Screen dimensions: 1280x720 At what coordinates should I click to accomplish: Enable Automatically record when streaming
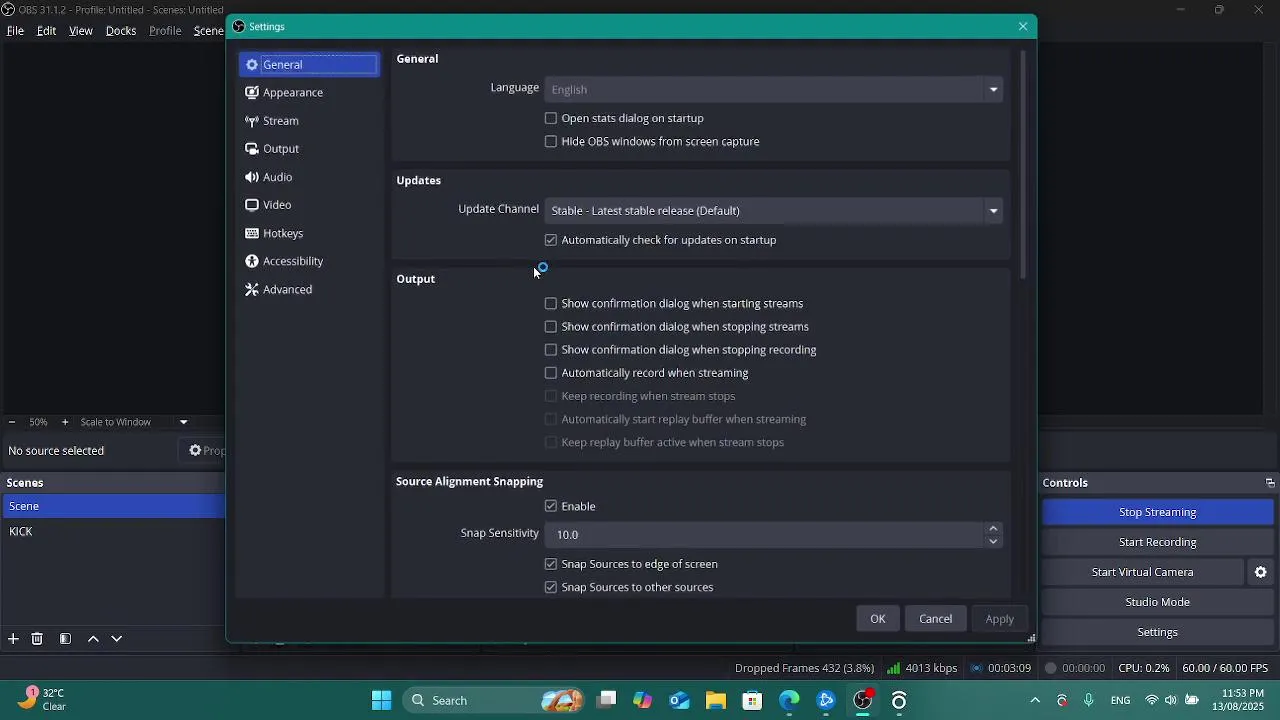click(551, 372)
